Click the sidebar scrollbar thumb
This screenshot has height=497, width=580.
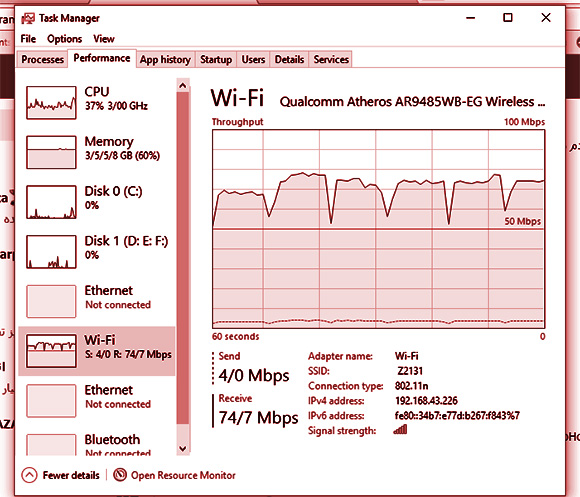tap(183, 258)
